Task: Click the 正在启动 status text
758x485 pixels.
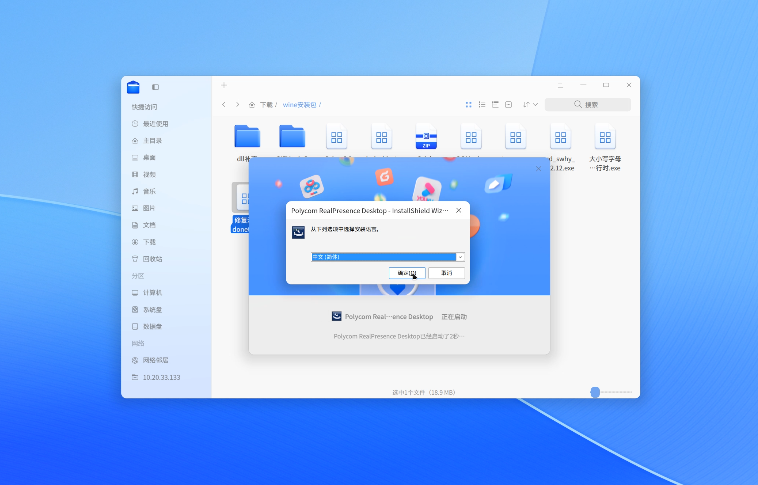Action: tap(454, 317)
